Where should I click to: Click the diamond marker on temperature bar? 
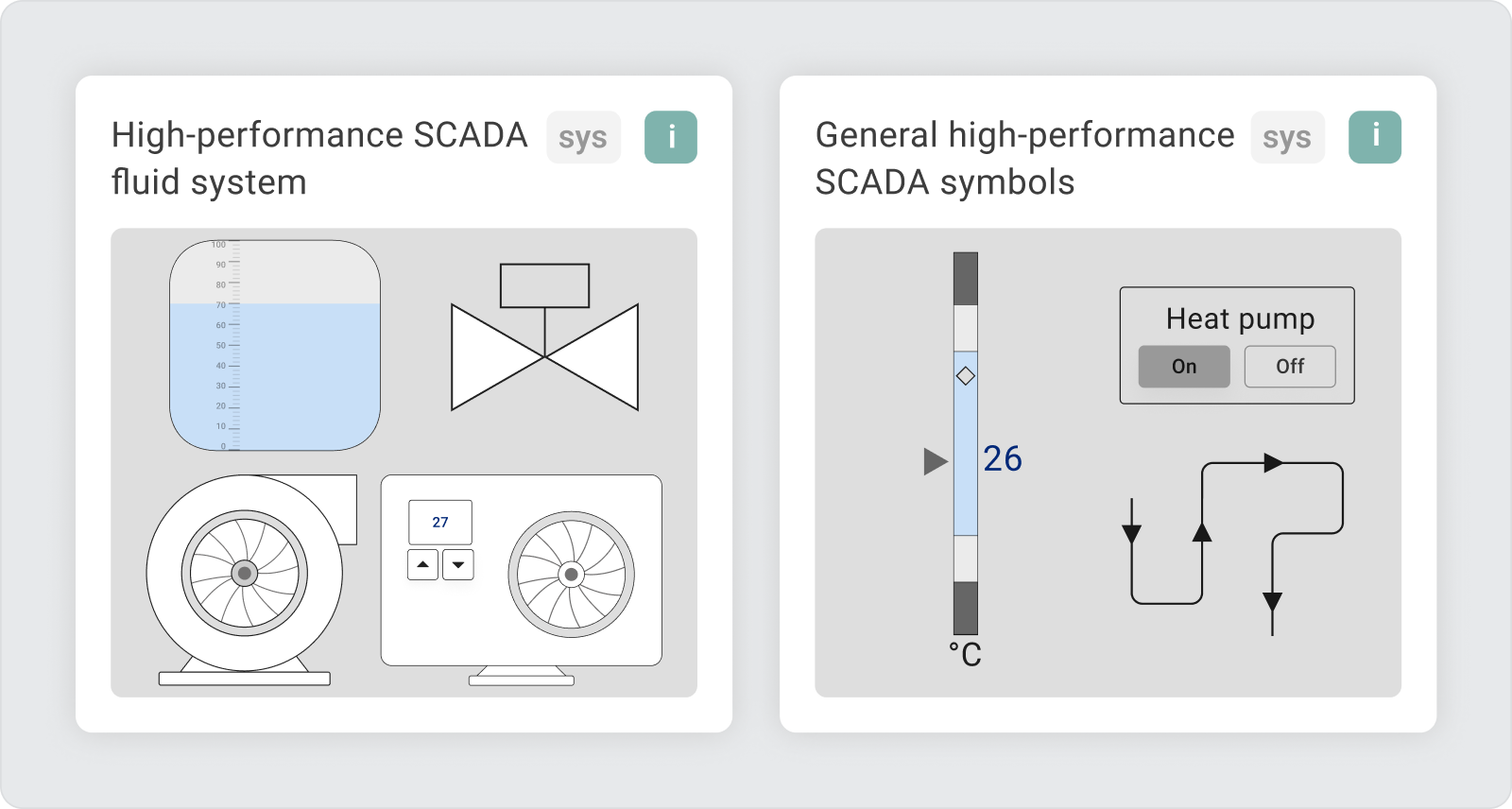coord(965,376)
